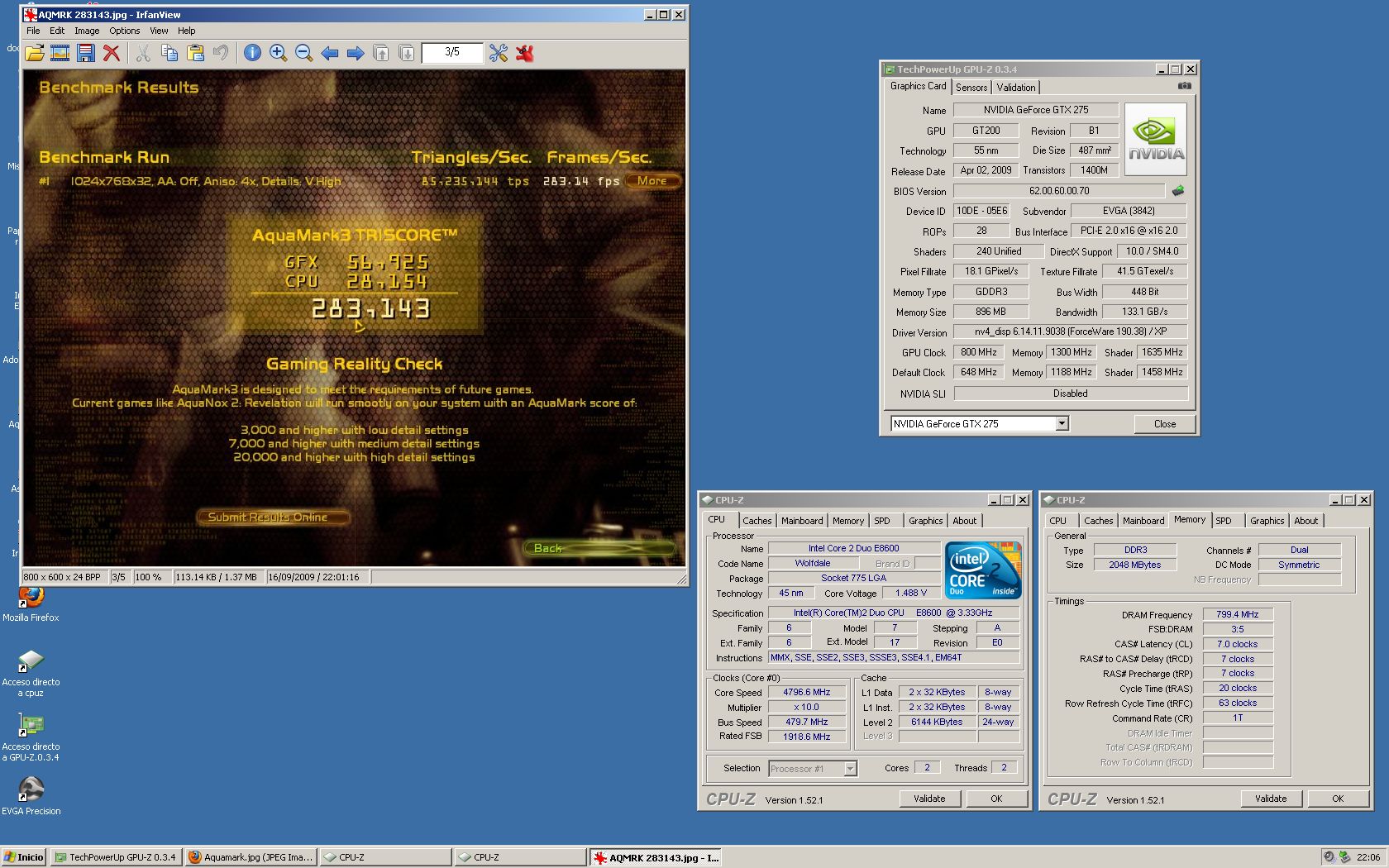The image size is (1389, 868).
Task: Click the previous page icon in IrfanView
Action: click(x=381, y=54)
